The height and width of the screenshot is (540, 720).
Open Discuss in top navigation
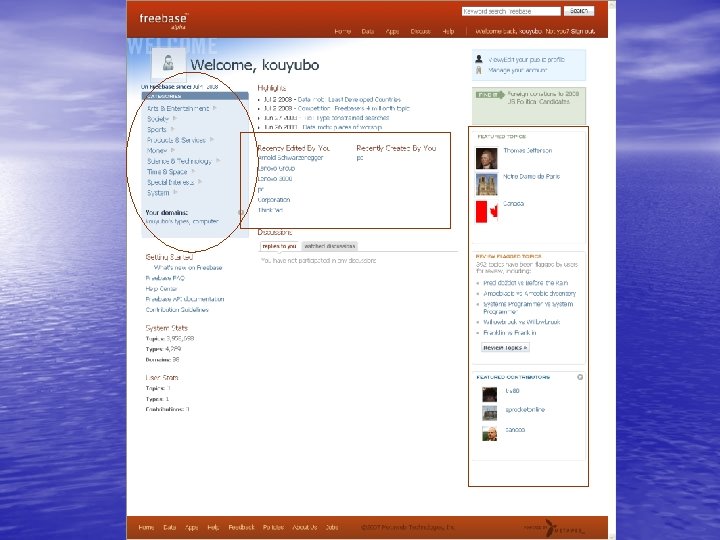[420, 31]
